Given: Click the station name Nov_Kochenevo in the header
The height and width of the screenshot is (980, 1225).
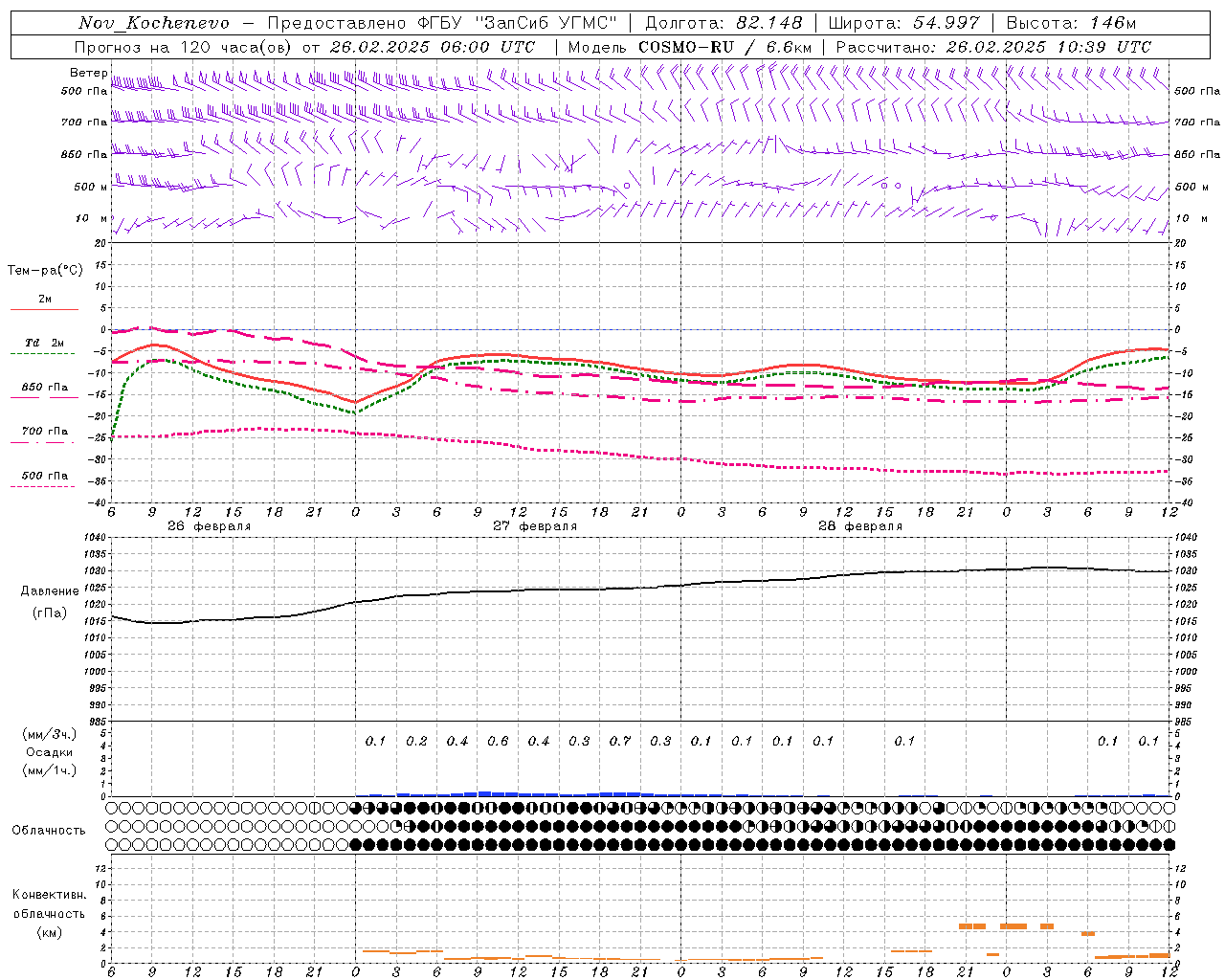Looking at the screenshot, I should click(x=154, y=23).
